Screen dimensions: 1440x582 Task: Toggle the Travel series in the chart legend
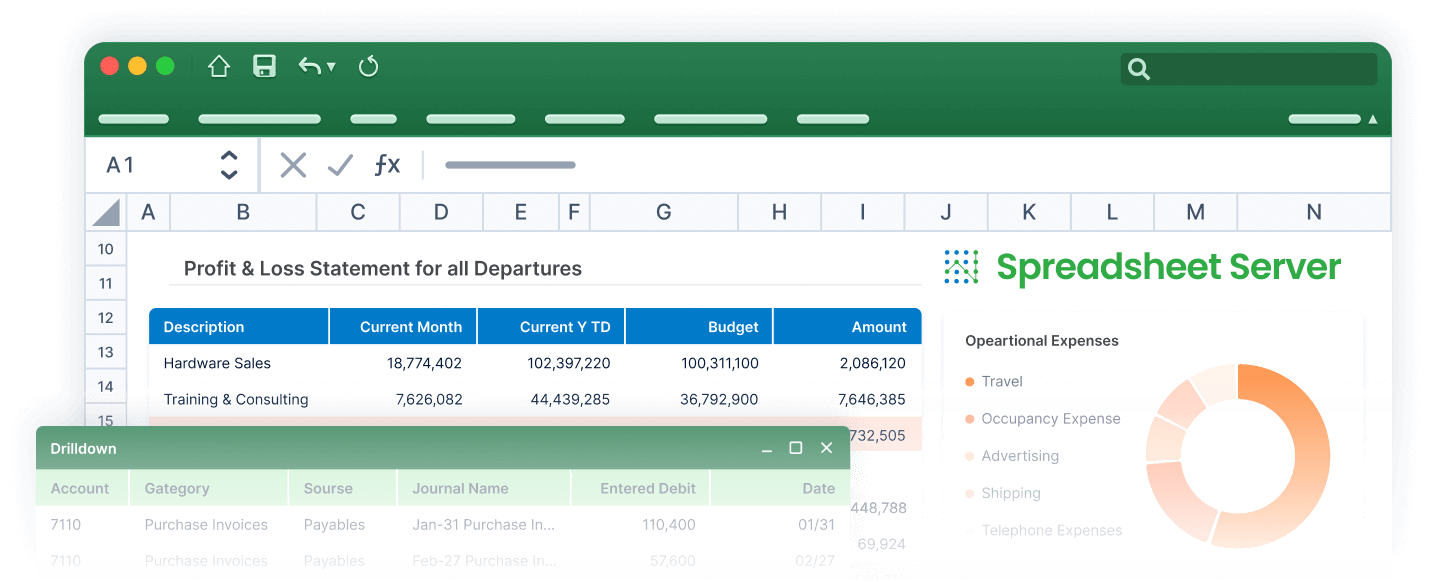pos(1000,381)
